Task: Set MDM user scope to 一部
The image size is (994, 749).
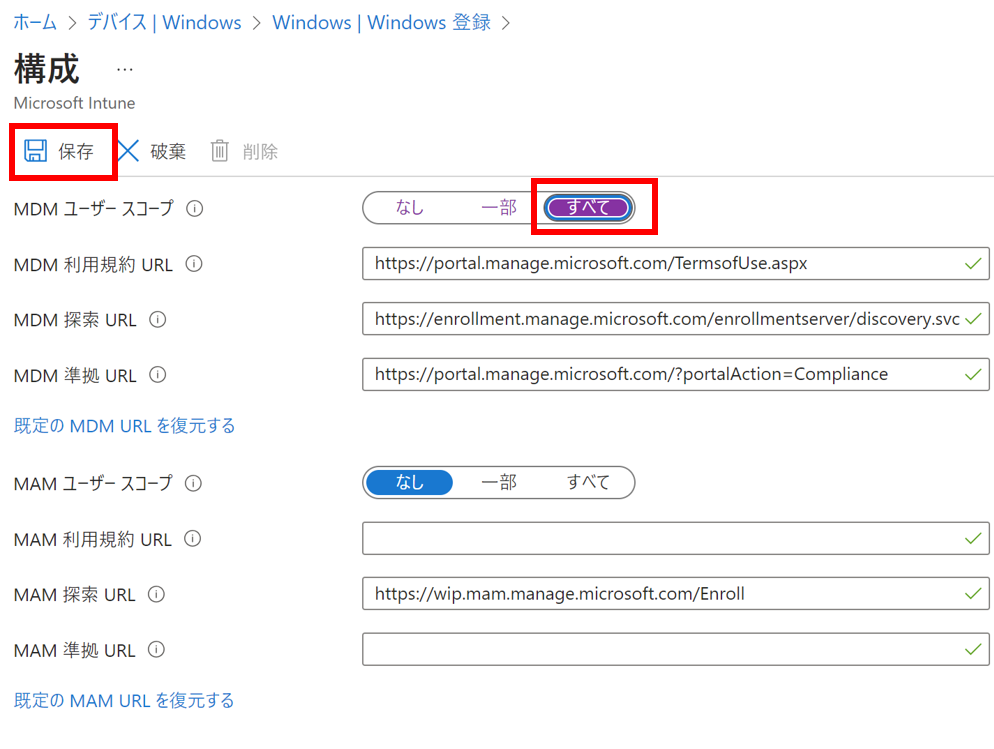Action: coord(498,208)
